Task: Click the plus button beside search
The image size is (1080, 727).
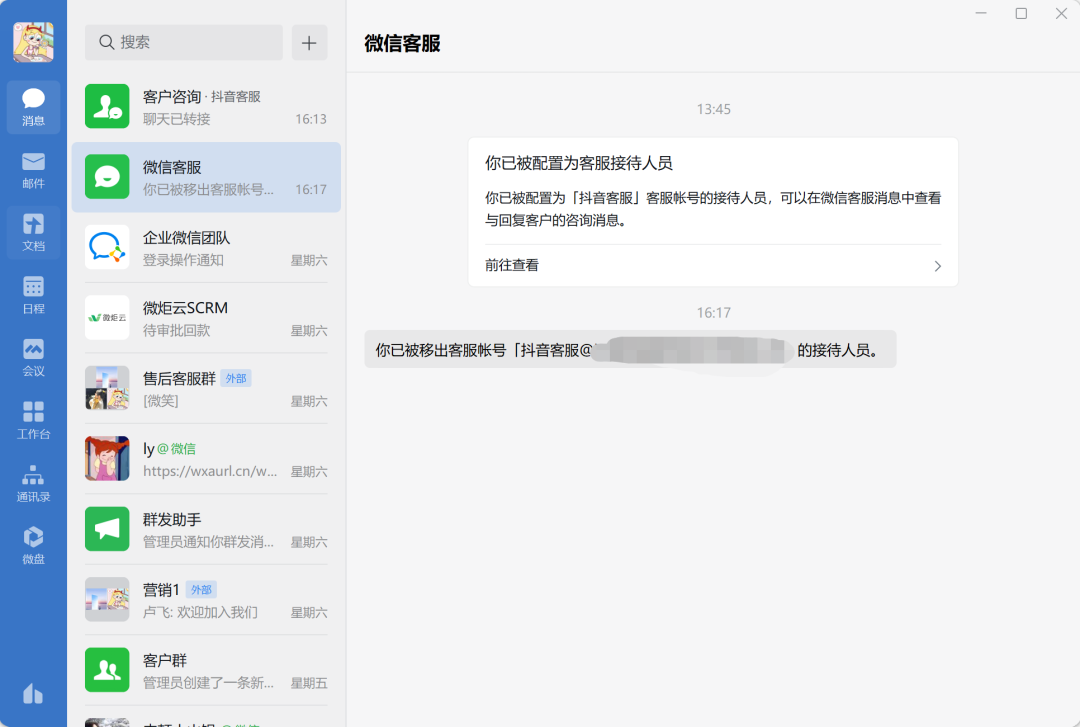Action: 309,42
